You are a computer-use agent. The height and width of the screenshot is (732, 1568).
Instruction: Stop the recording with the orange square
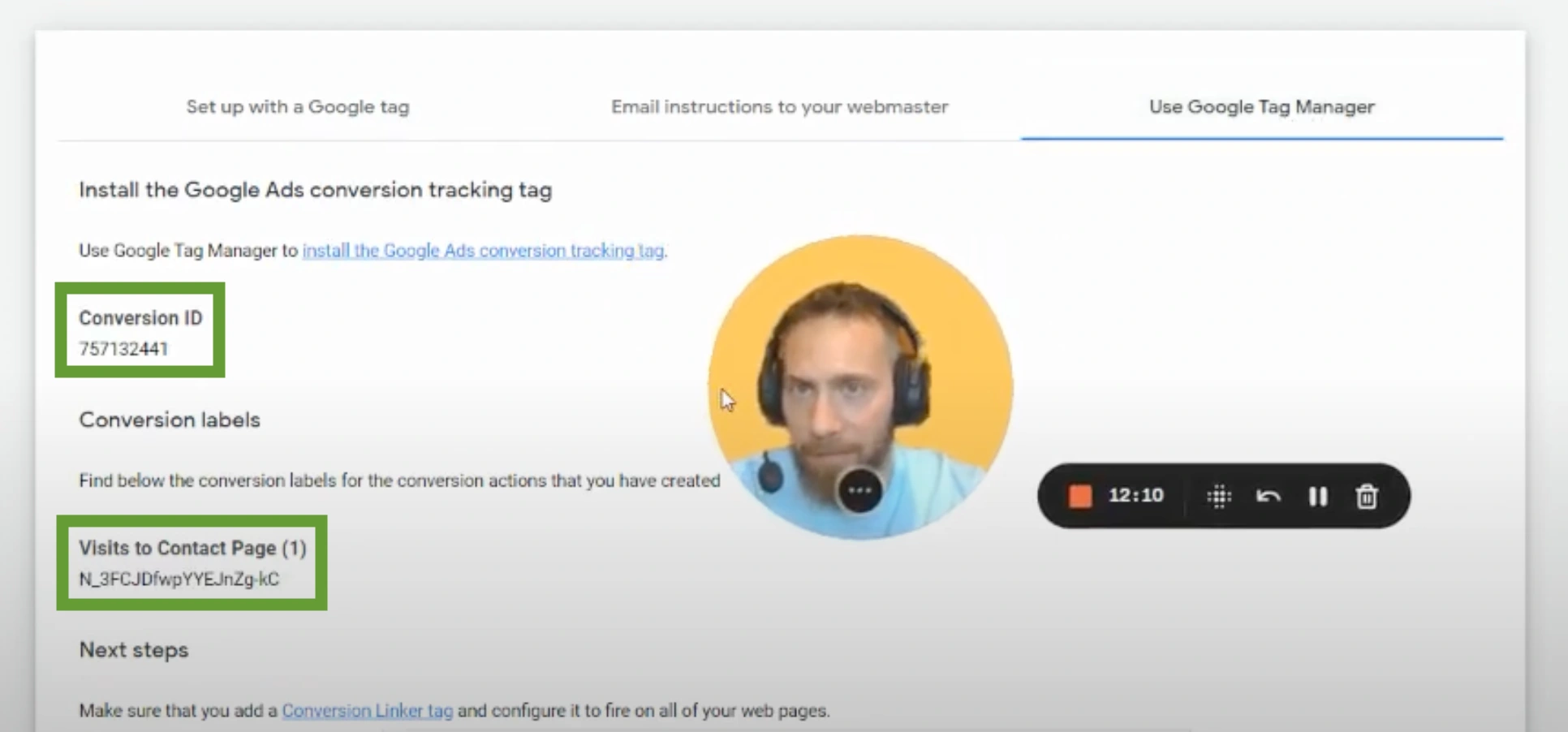click(1079, 496)
